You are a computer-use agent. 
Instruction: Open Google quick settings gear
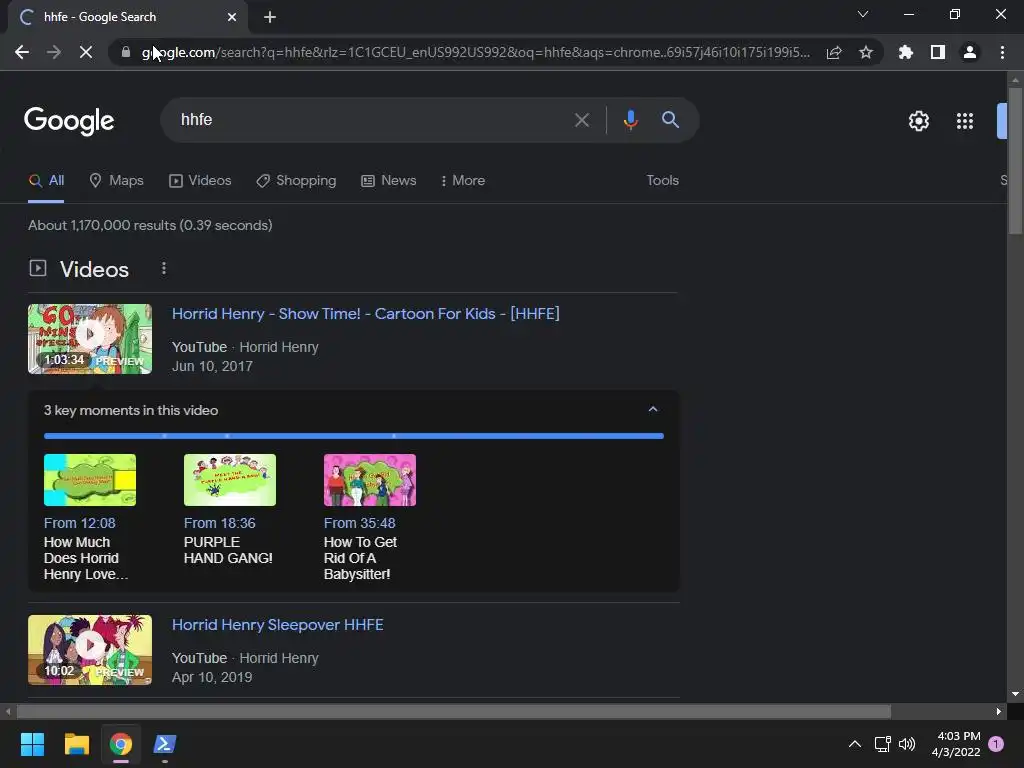[x=919, y=121]
